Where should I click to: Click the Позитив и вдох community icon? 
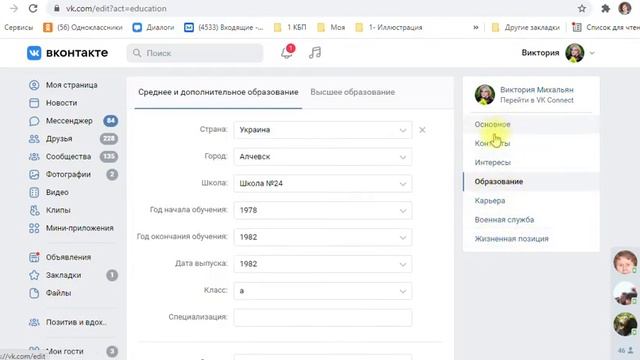click(34, 322)
